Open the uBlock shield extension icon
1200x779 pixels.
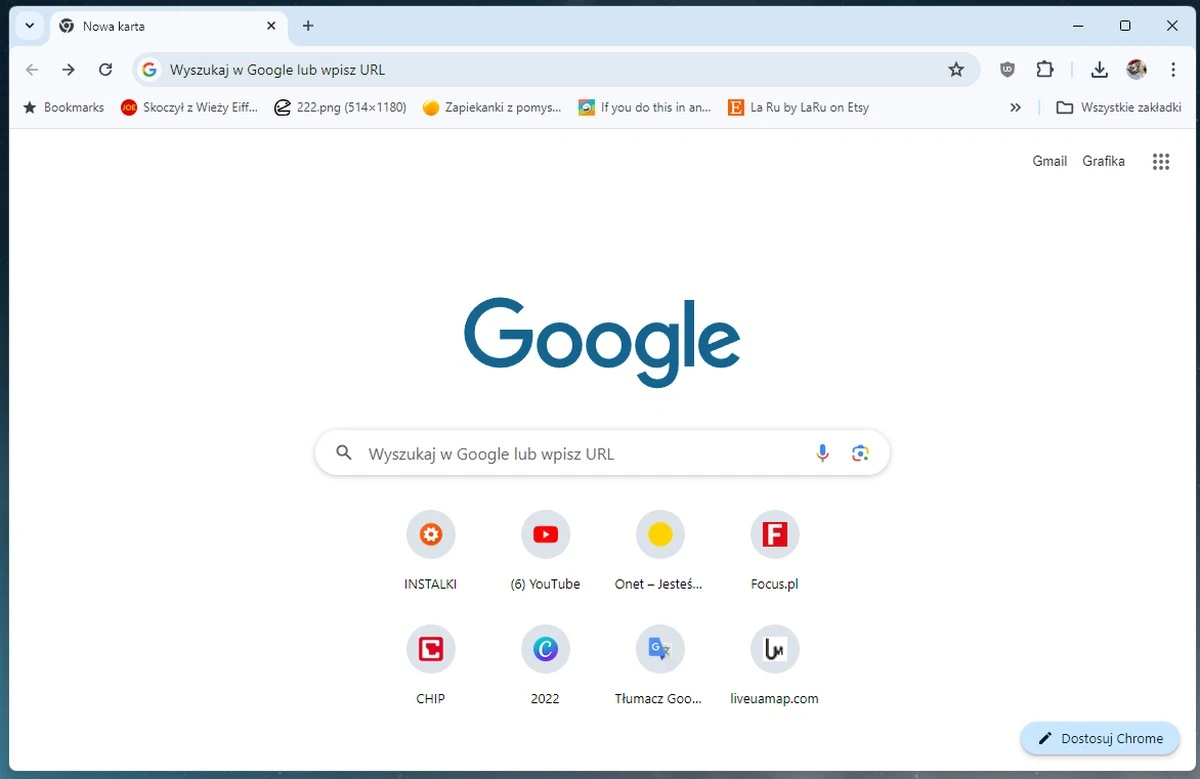1008,69
